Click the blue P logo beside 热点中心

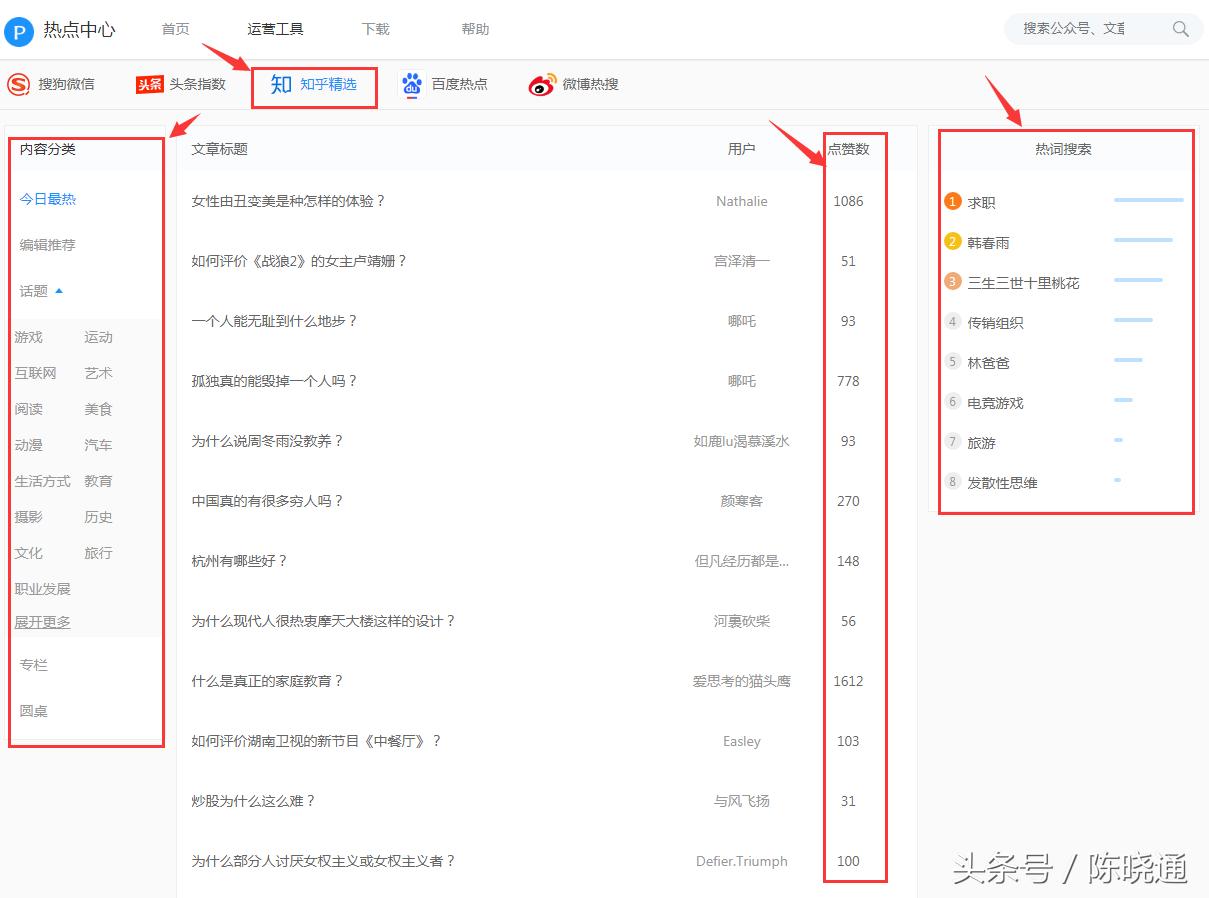[x=18, y=32]
